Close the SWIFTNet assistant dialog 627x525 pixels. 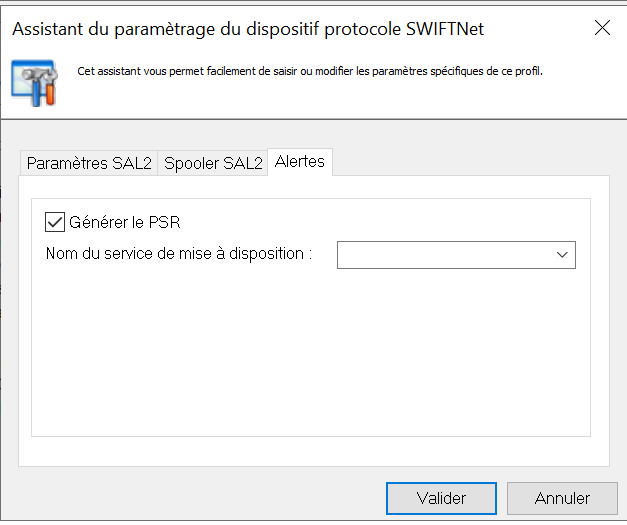[602, 28]
